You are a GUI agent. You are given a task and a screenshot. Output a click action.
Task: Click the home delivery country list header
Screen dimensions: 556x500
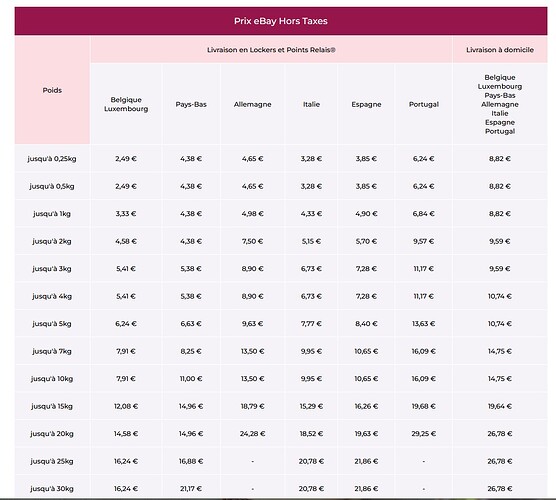[x=500, y=104]
